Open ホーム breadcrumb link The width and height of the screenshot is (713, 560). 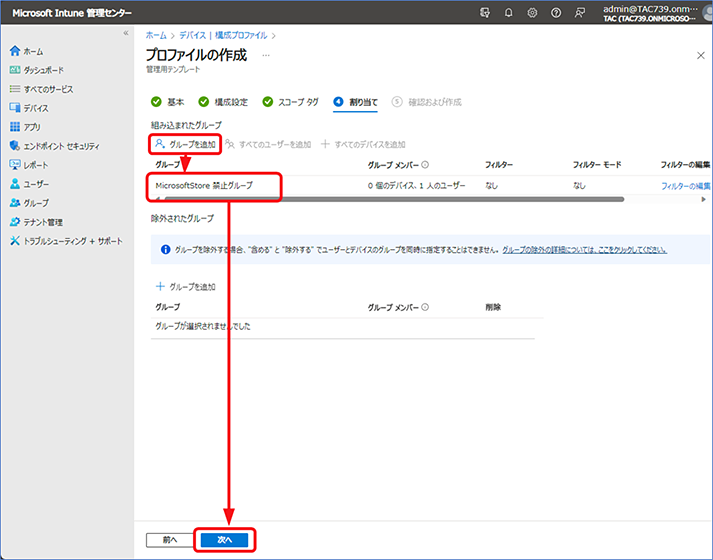point(156,35)
